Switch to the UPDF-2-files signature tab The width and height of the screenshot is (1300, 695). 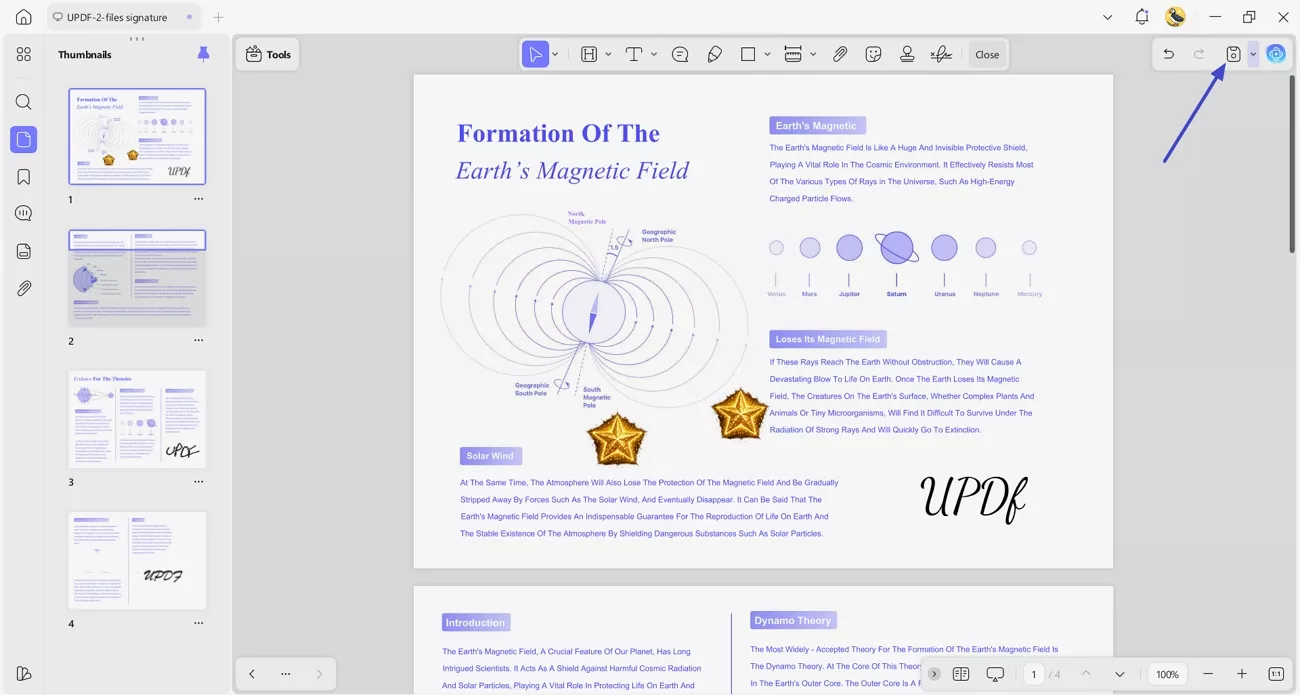tap(117, 17)
